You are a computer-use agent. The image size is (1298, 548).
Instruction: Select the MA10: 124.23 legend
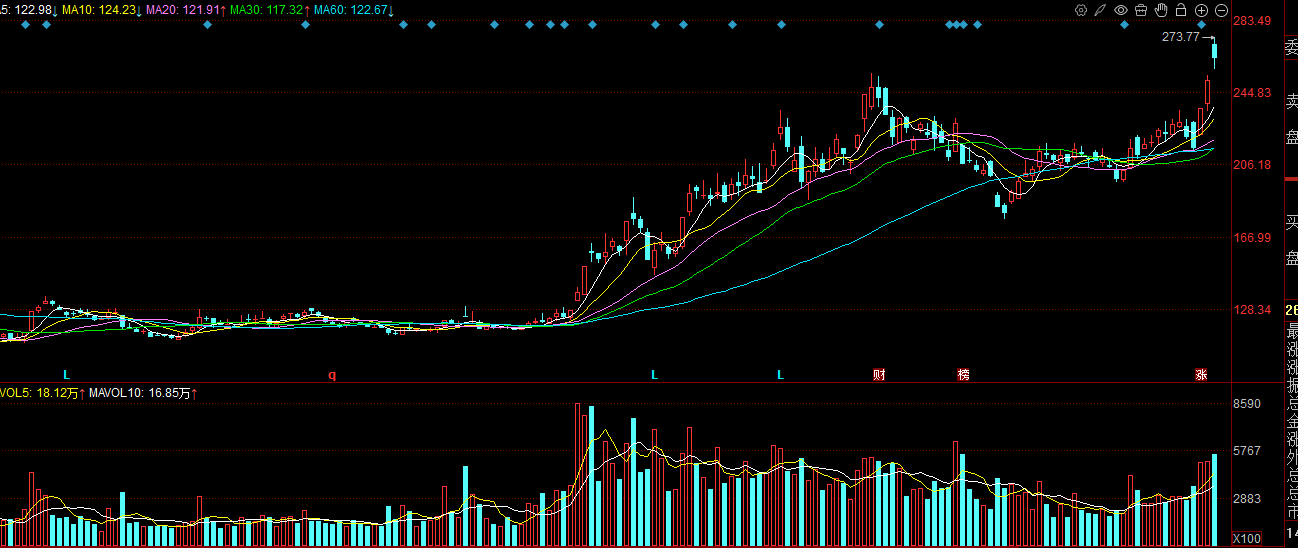click(99, 10)
